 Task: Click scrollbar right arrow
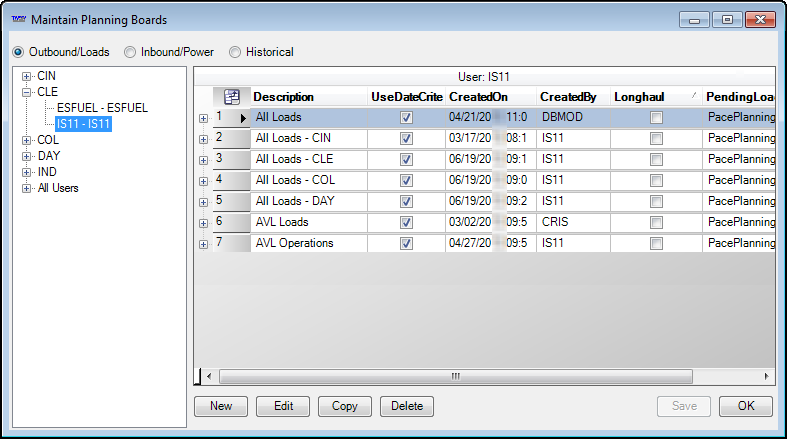(x=766, y=376)
